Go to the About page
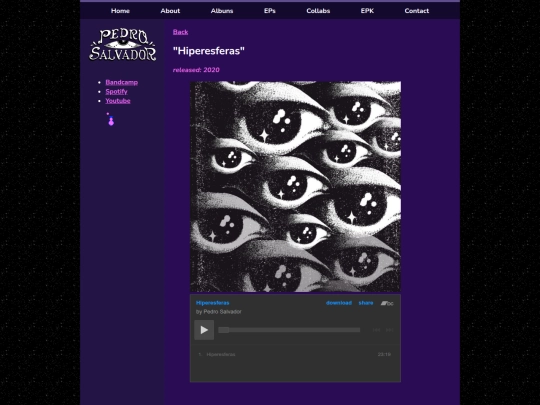This screenshot has height=405, width=540. click(170, 11)
